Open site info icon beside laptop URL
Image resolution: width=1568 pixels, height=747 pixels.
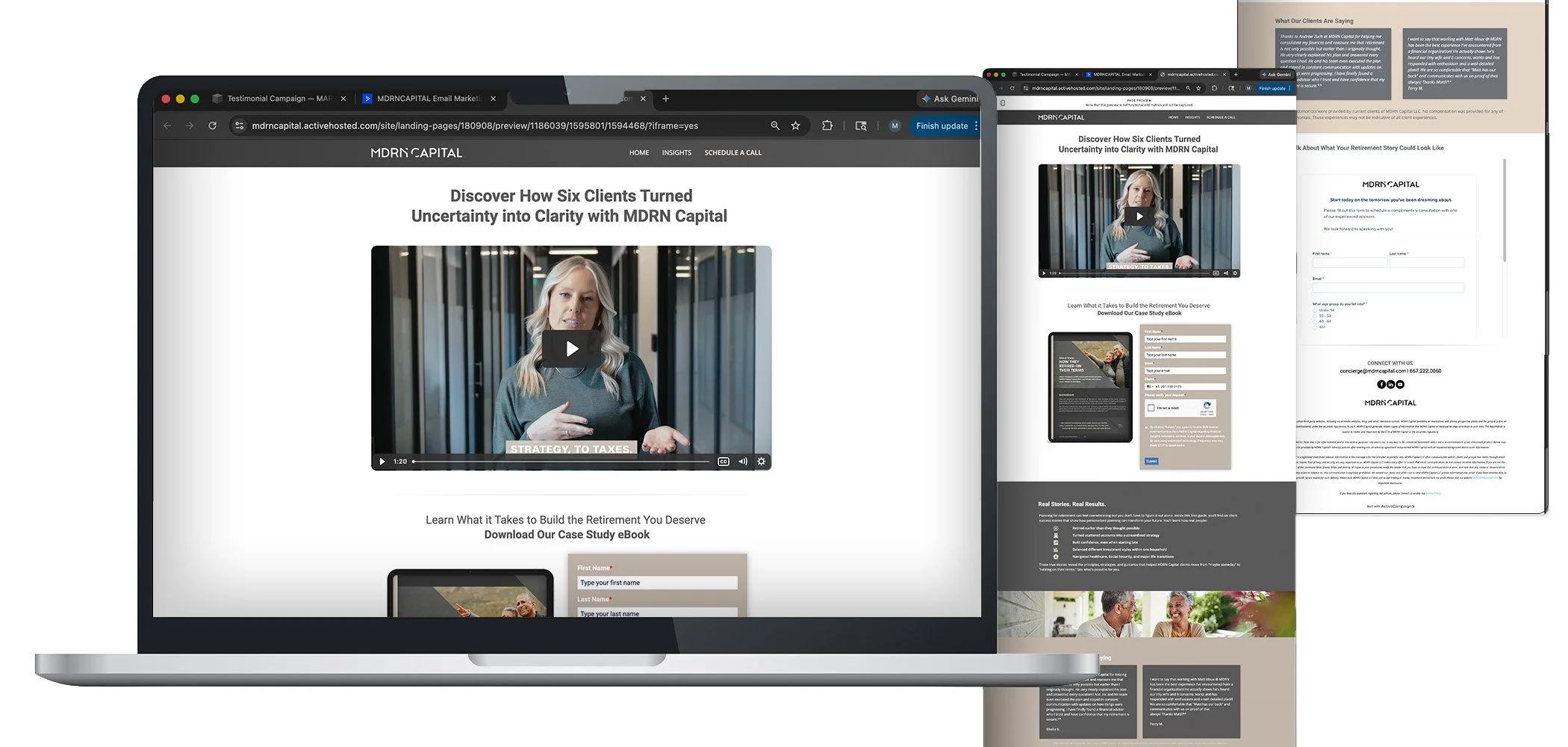[x=239, y=125]
